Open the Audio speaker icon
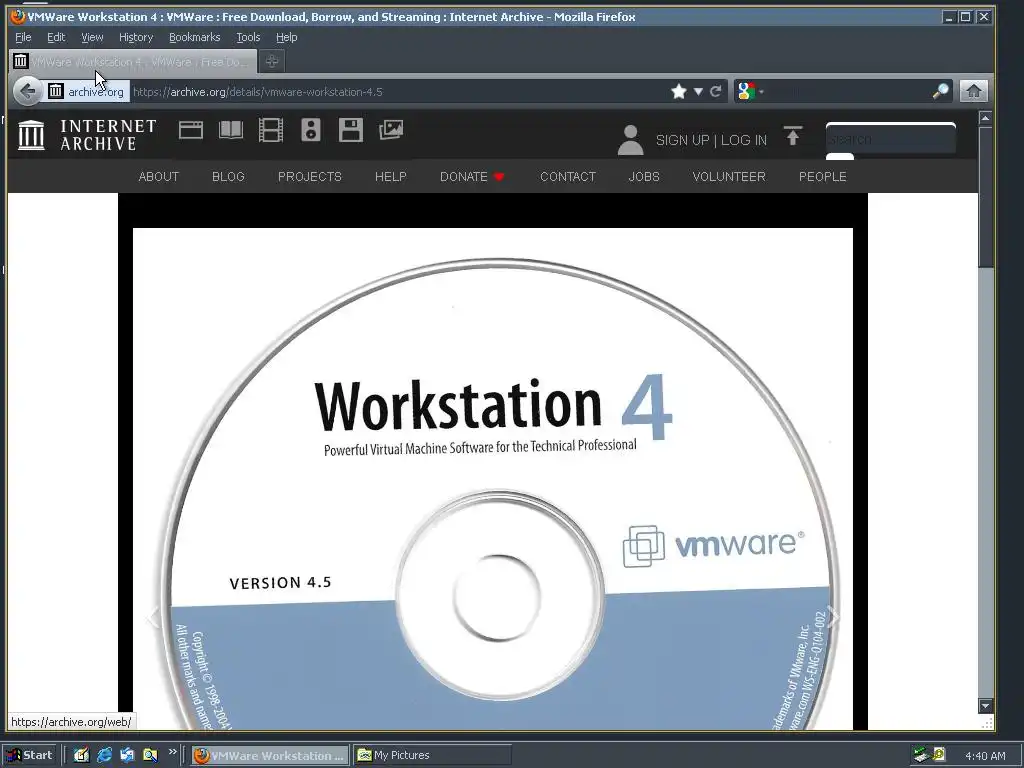The height and width of the screenshot is (768, 1024). 311,130
